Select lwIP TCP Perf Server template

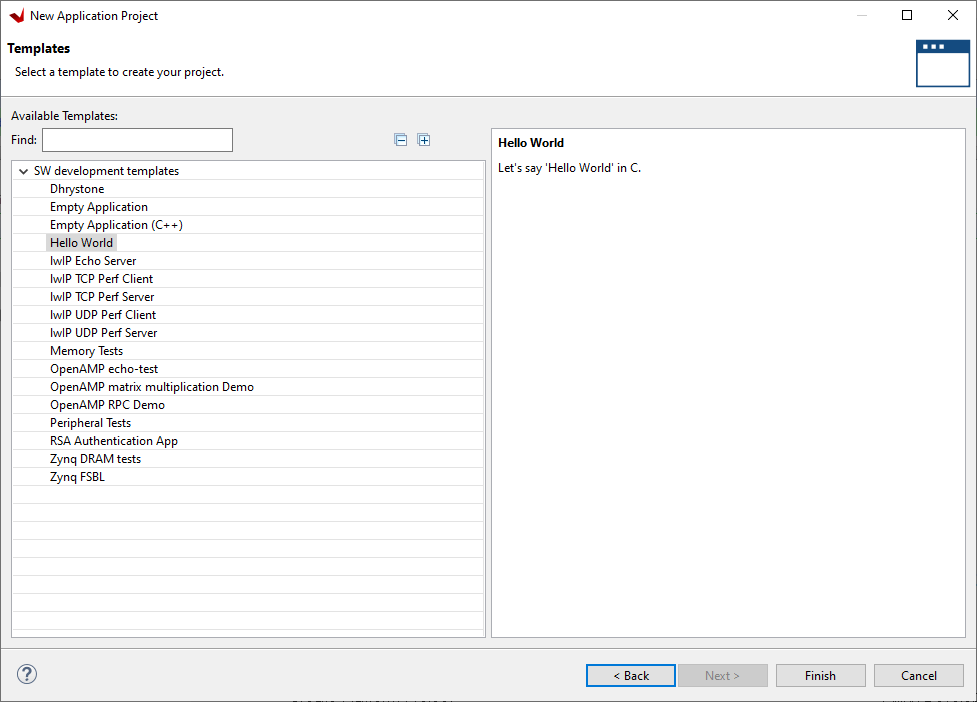[102, 297]
